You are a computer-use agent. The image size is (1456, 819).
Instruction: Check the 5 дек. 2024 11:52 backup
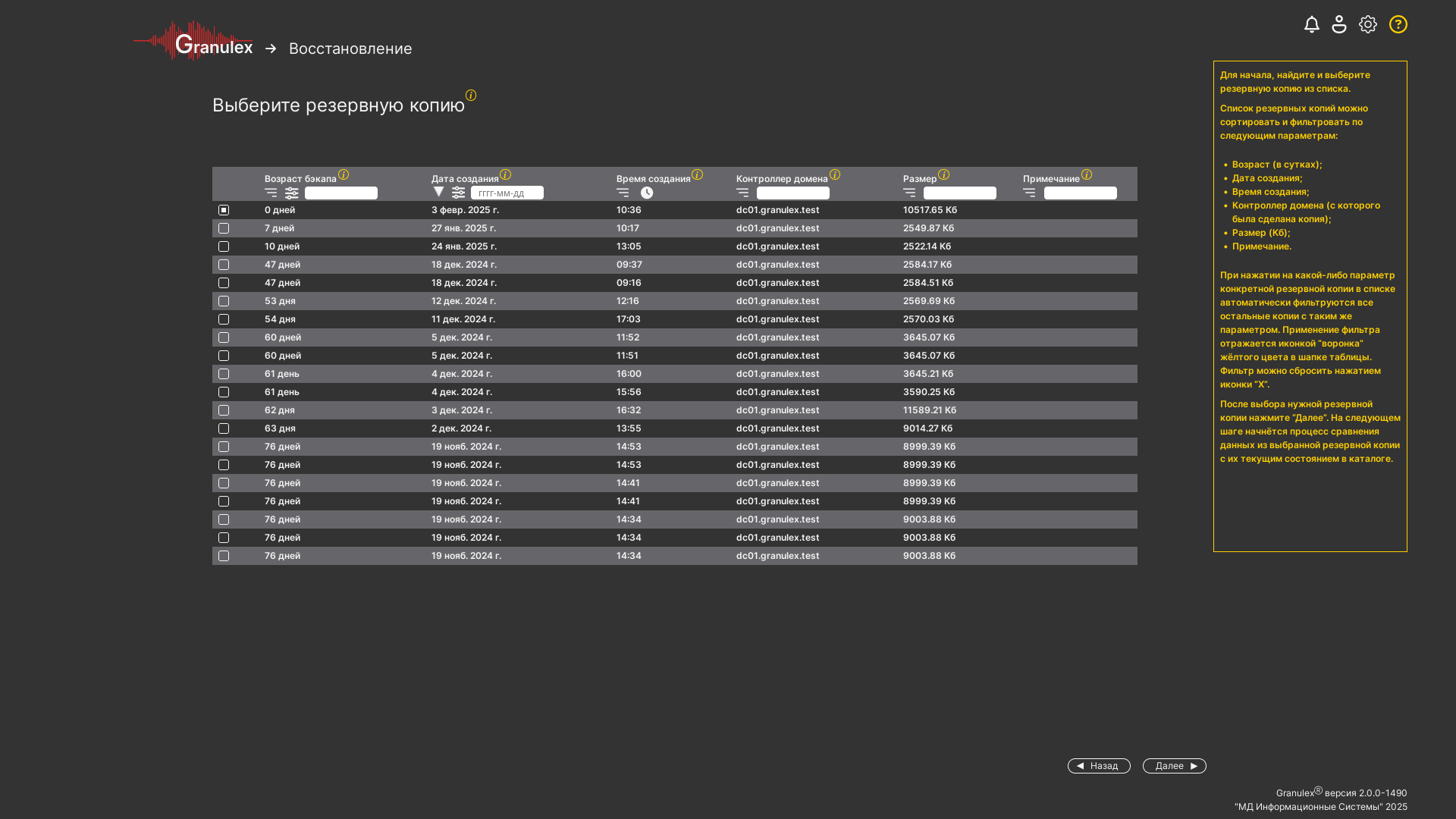(x=224, y=337)
